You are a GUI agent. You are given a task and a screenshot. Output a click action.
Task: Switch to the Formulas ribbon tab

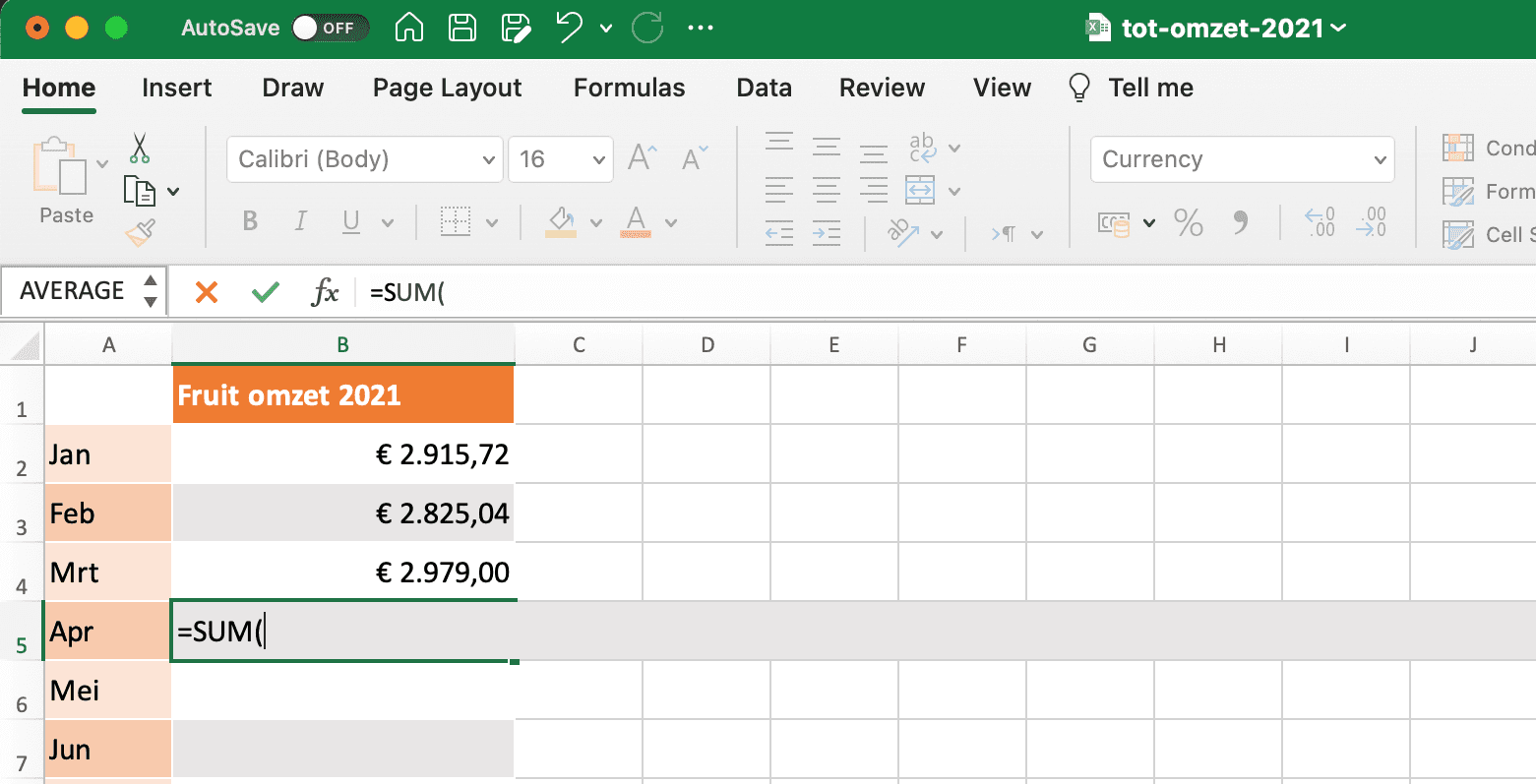point(628,88)
